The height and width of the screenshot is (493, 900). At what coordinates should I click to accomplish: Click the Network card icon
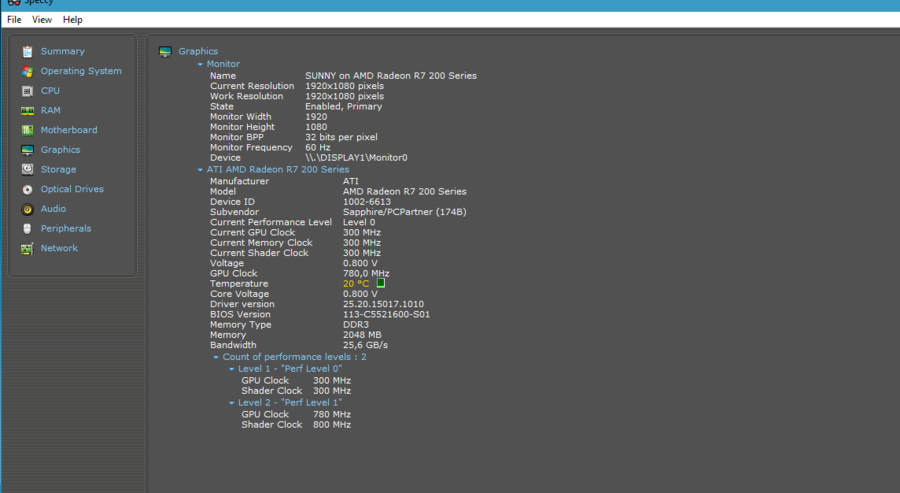point(27,249)
